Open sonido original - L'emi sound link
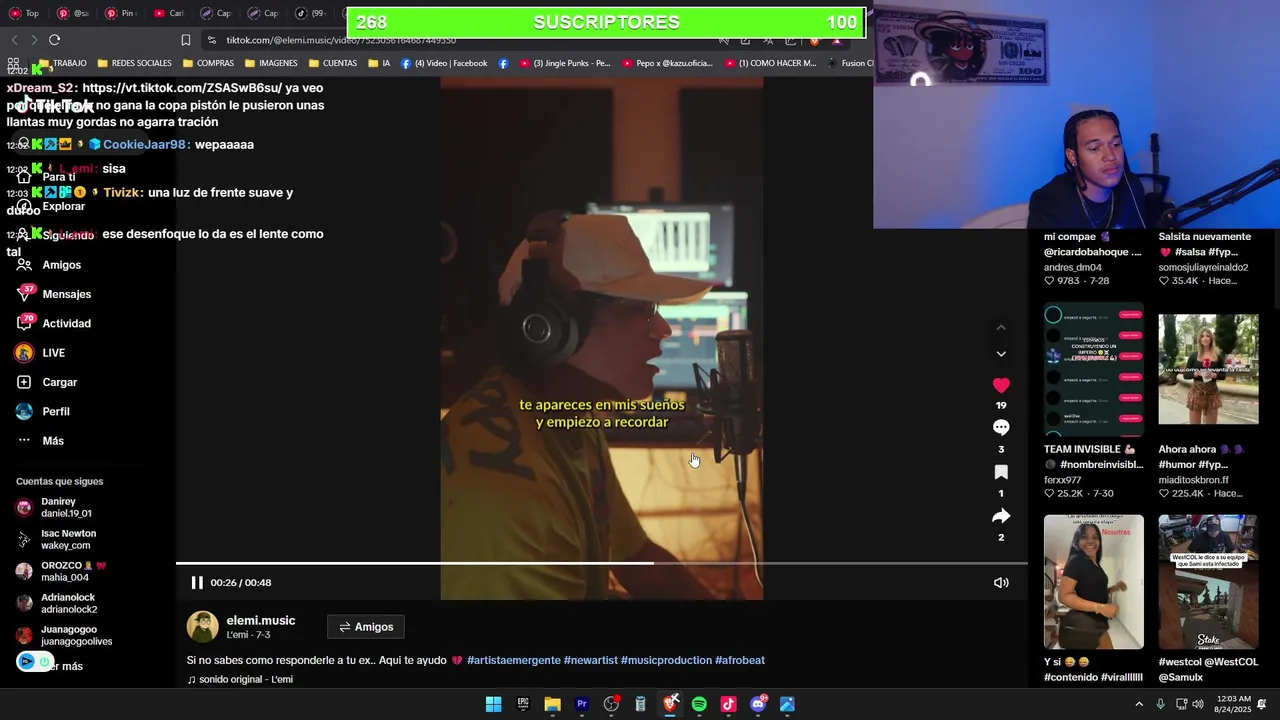Viewport: 1280px width, 720px height. pyautogui.click(x=240, y=679)
